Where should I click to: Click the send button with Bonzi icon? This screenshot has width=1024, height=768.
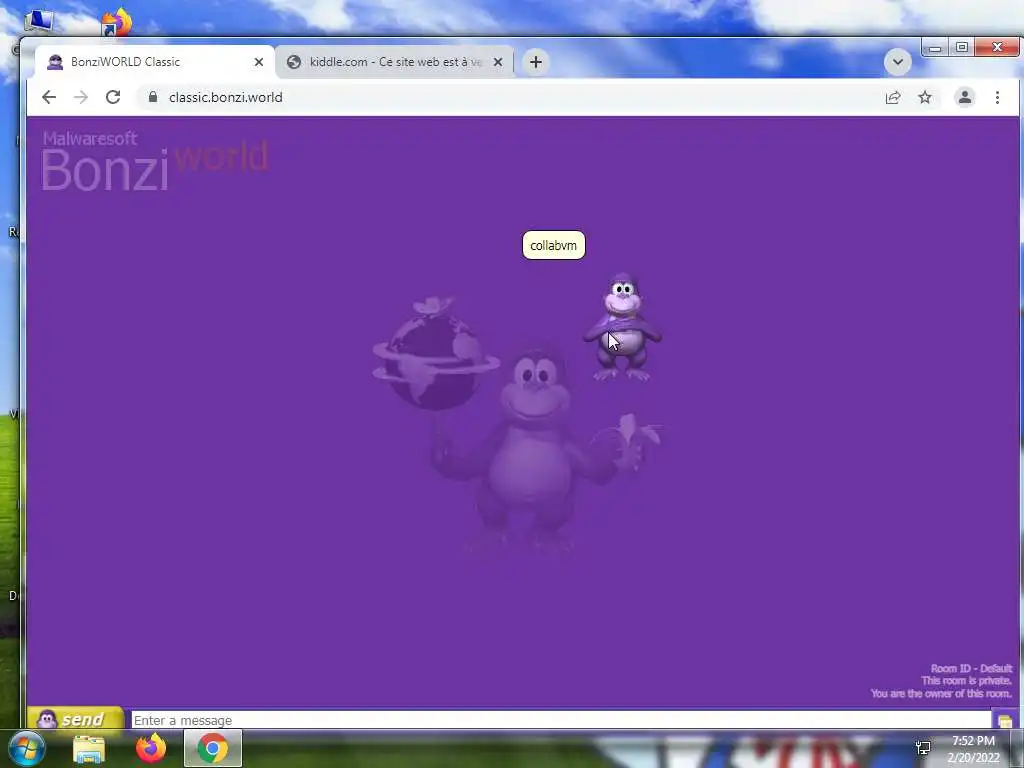tap(76, 718)
